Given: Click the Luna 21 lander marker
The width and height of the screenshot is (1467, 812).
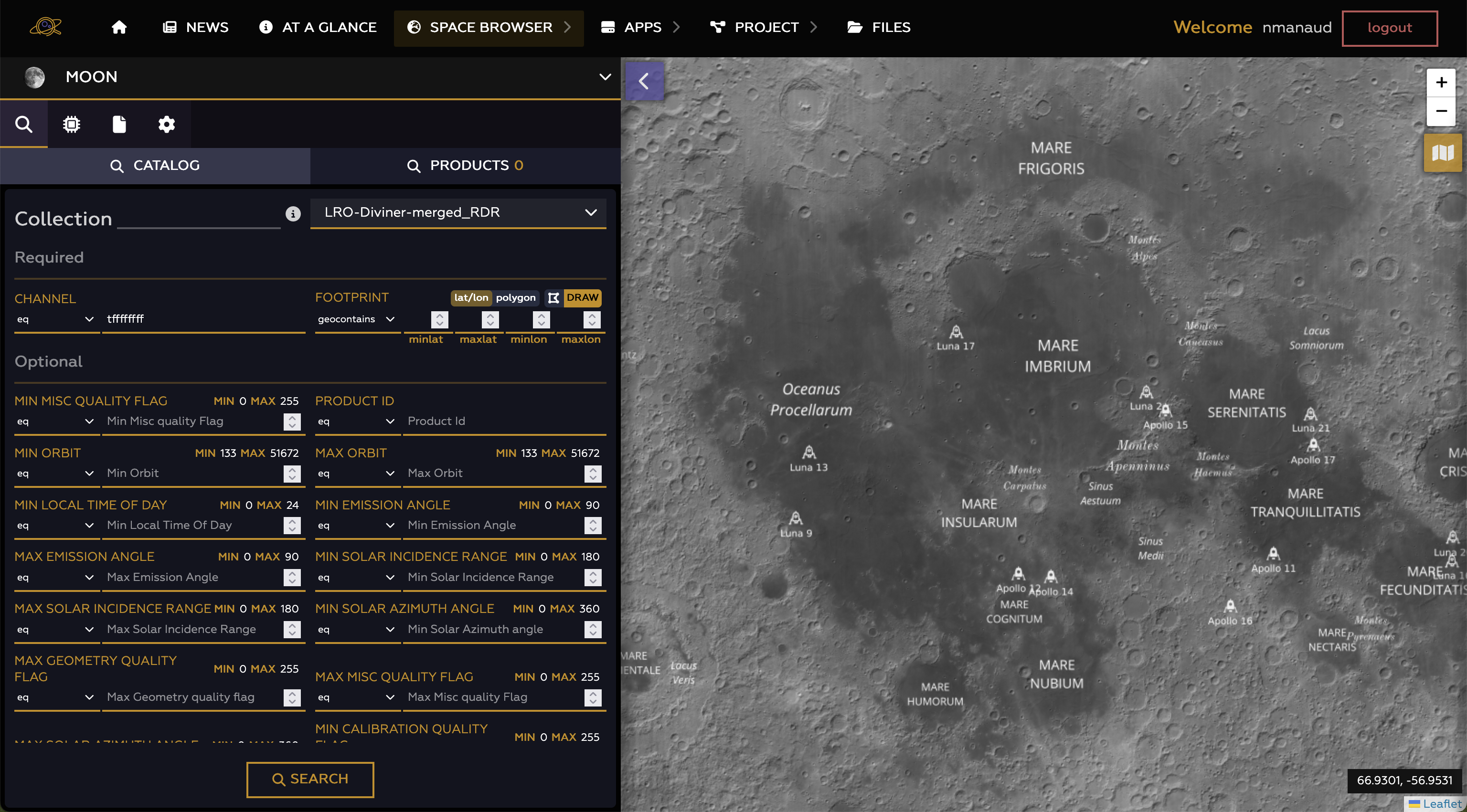Looking at the screenshot, I should pos(1310,413).
